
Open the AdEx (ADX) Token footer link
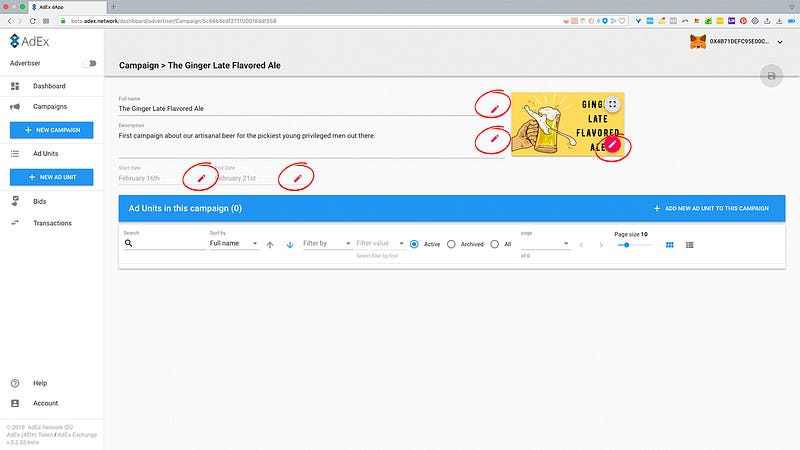tap(30, 435)
